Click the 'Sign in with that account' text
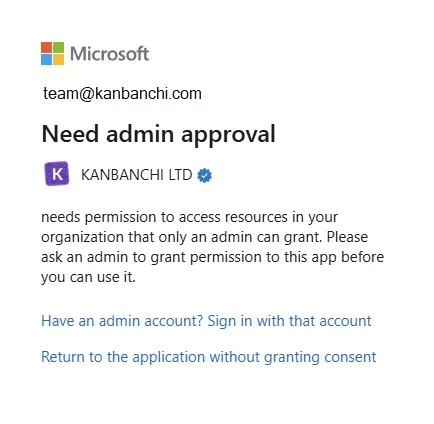The width and height of the screenshot is (434, 424). [x=289, y=321]
